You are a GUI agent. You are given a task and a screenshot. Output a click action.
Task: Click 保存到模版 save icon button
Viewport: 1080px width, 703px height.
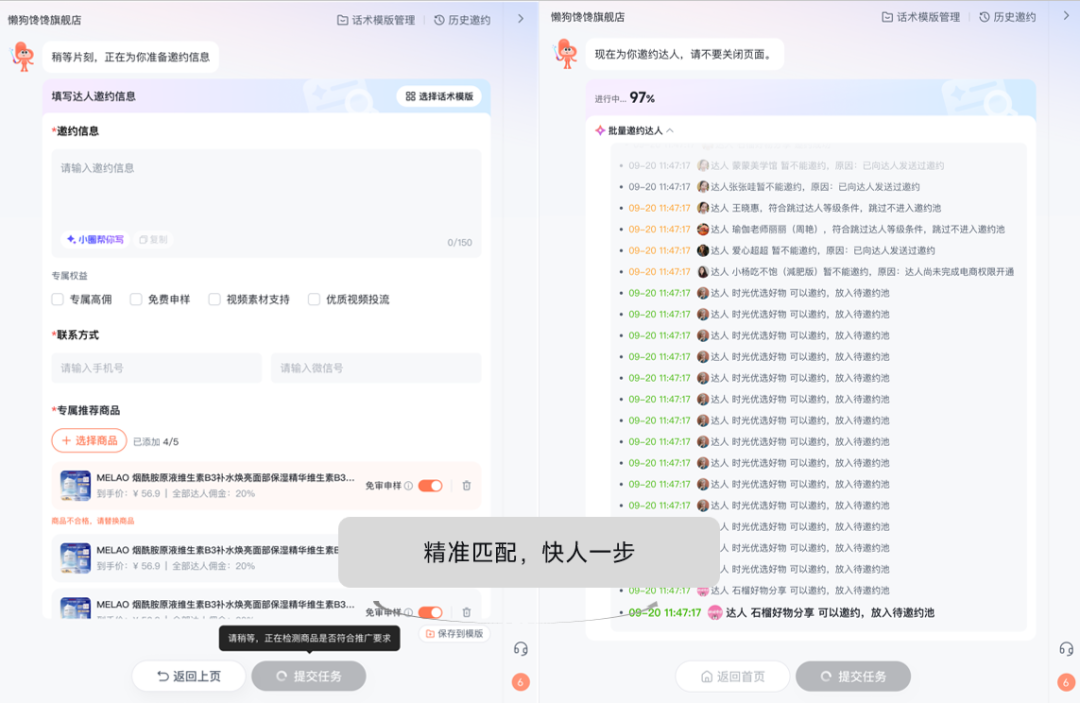pos(454,633)
